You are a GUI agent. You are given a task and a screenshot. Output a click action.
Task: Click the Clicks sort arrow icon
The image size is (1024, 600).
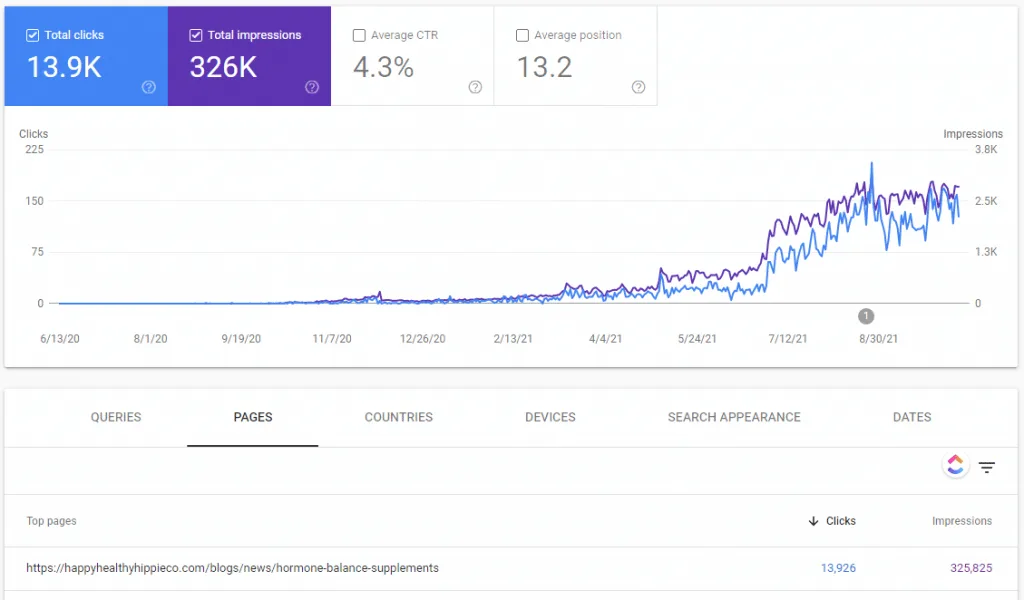pyautogui.click(x=813, y=521)
